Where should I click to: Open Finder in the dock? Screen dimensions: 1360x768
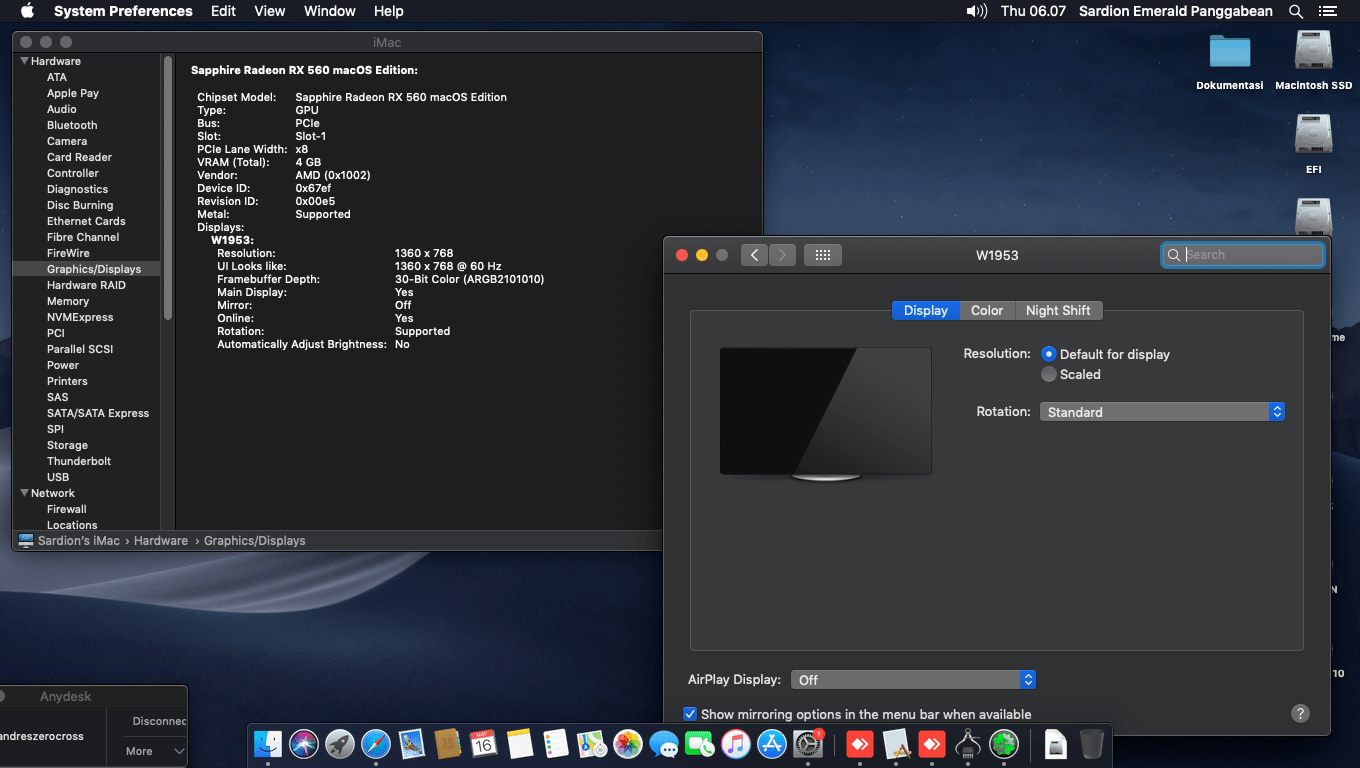pos(268,744)
